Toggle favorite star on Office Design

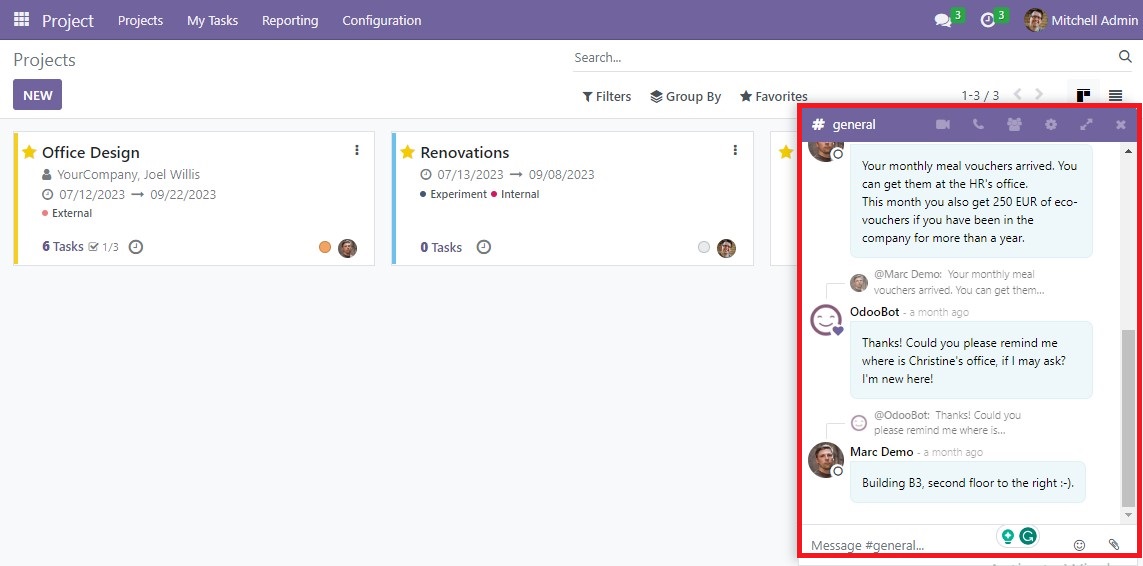point(29,152)
